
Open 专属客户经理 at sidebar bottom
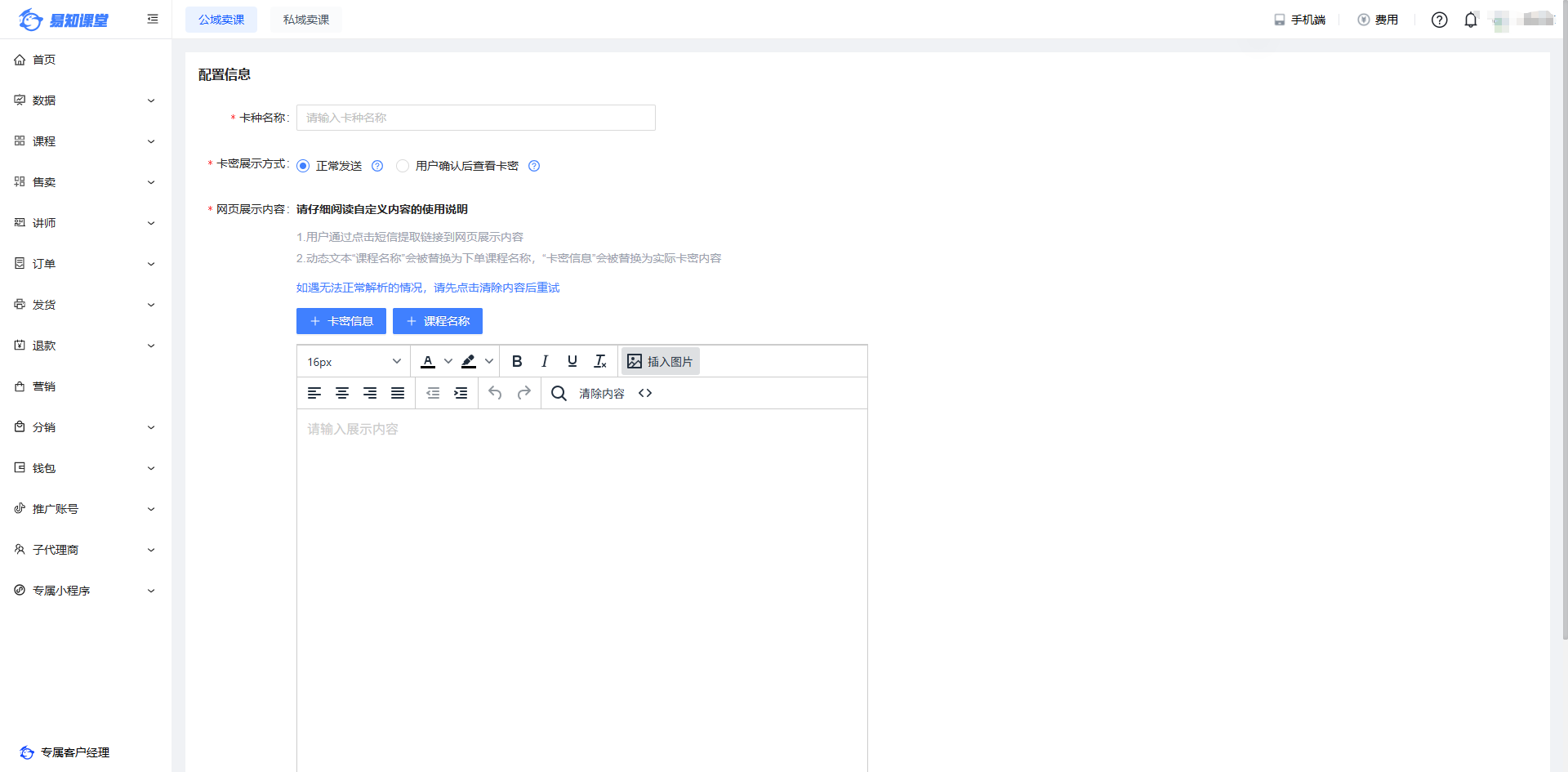(65, 752)
